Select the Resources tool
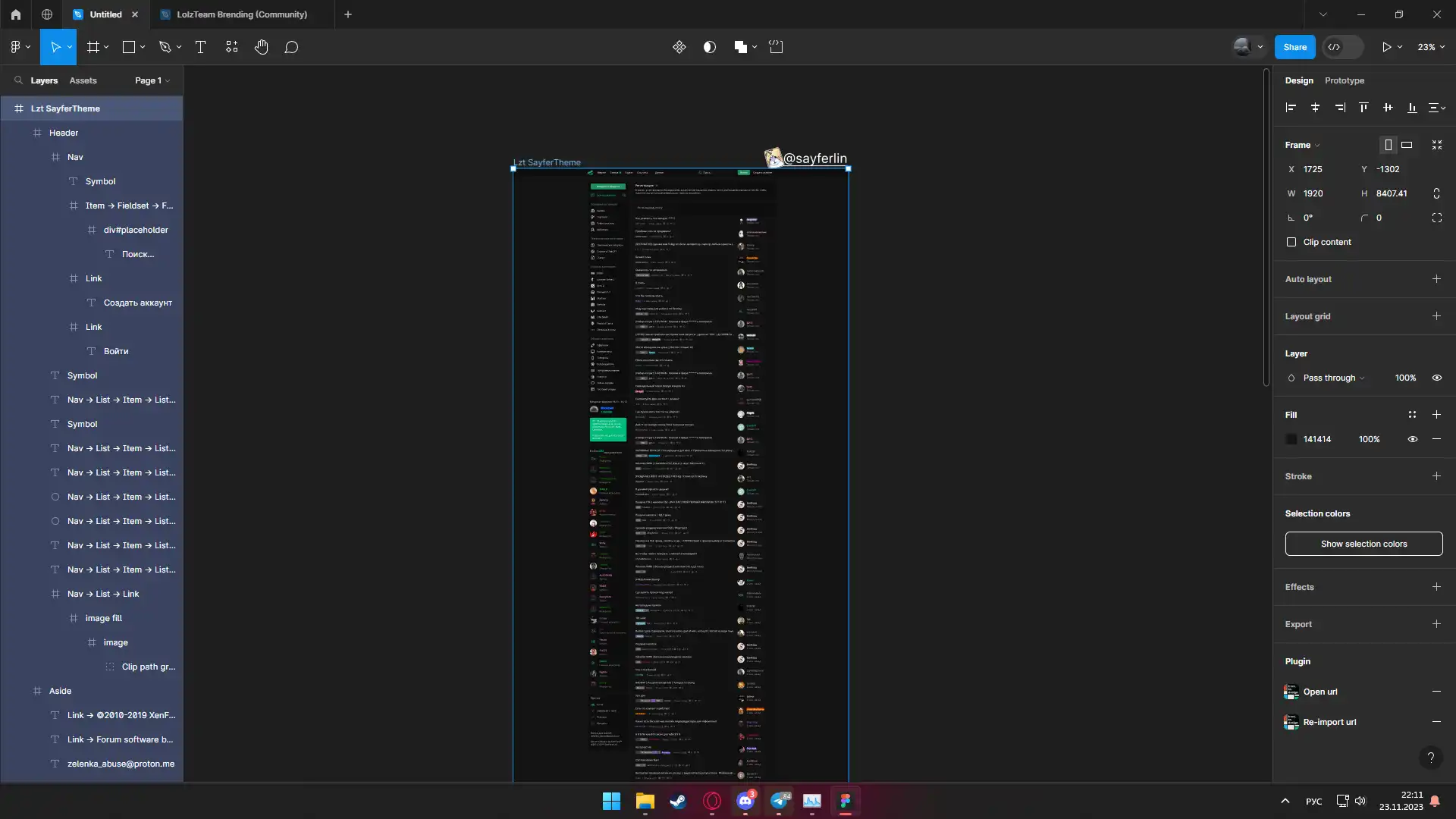This screenshot has height=819, width=1456. pos(231,47)
